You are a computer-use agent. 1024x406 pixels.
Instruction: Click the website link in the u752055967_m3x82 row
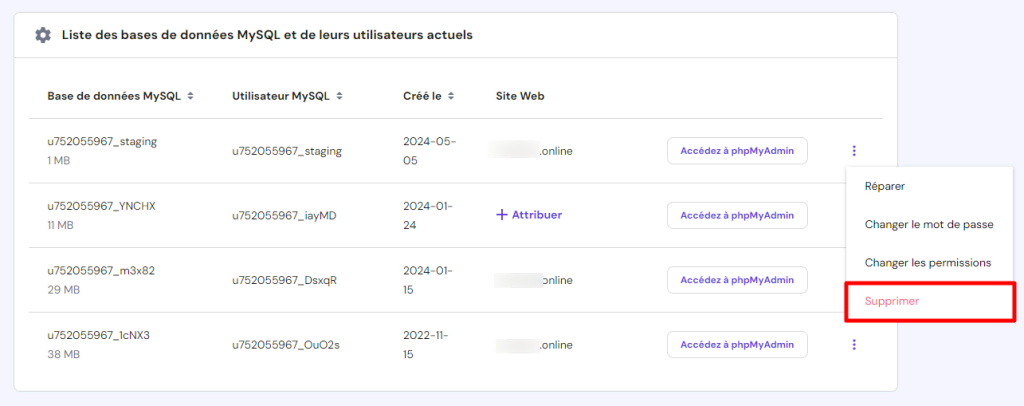click(x=534, y=280)
